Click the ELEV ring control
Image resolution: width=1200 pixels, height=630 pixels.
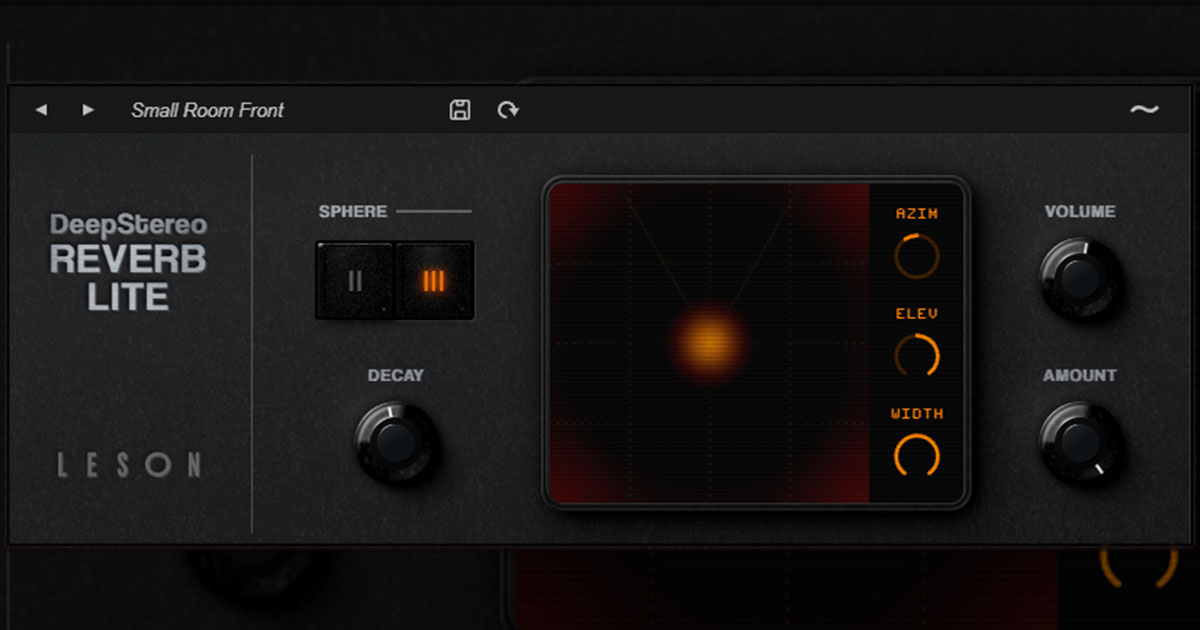tap(917, 356)
